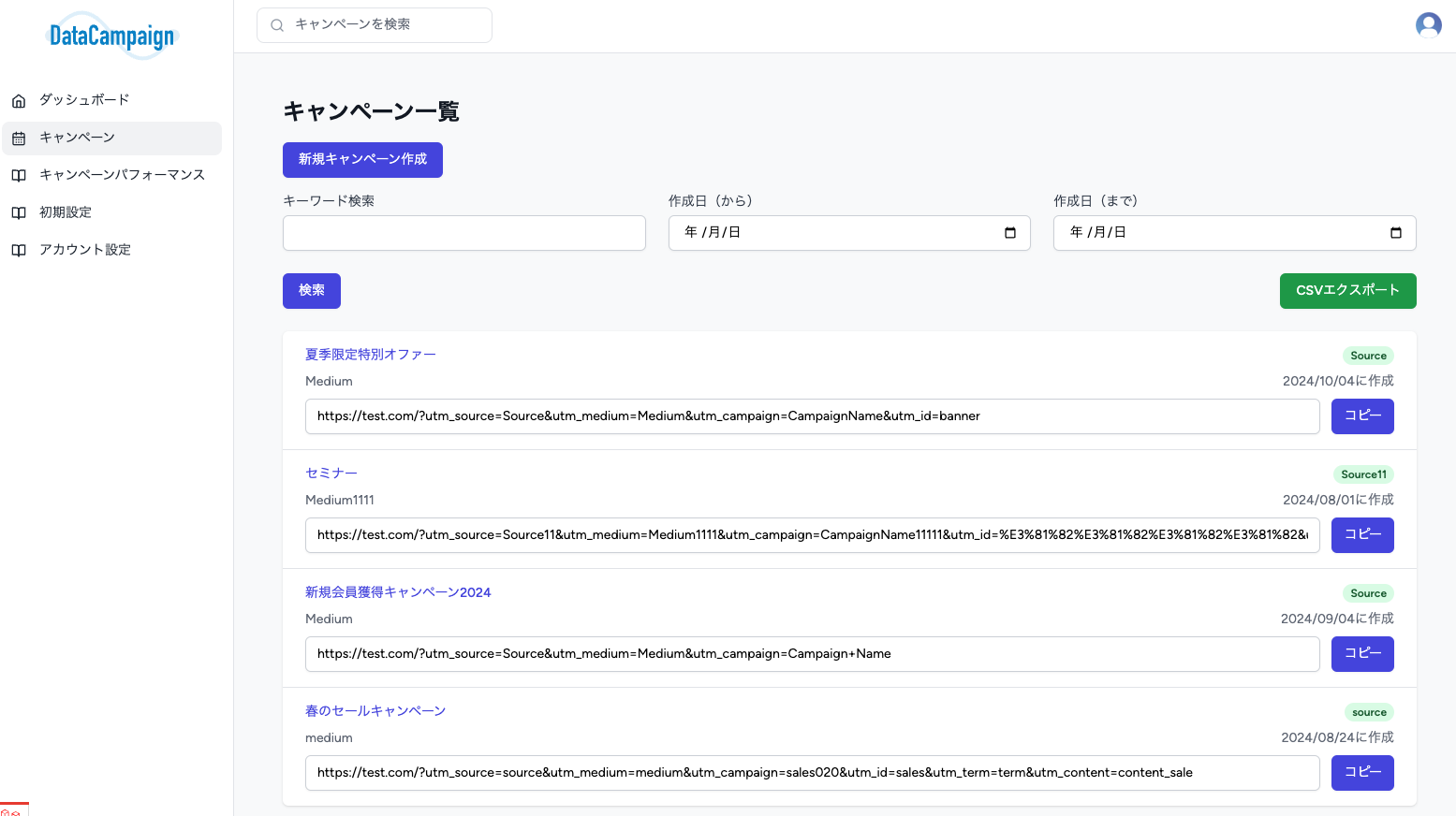Click the home icon beside ダッシュボード
Image resolution: width=1456 pixels, height=816 pixels.
pyautogui.click(x=19, y=101)
